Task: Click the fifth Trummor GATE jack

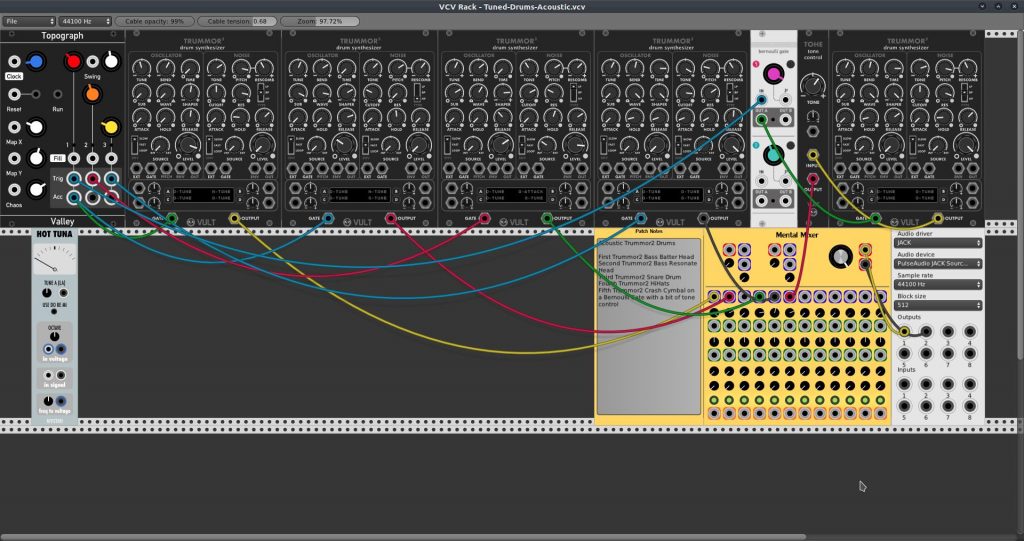Action: coord(876,218)
